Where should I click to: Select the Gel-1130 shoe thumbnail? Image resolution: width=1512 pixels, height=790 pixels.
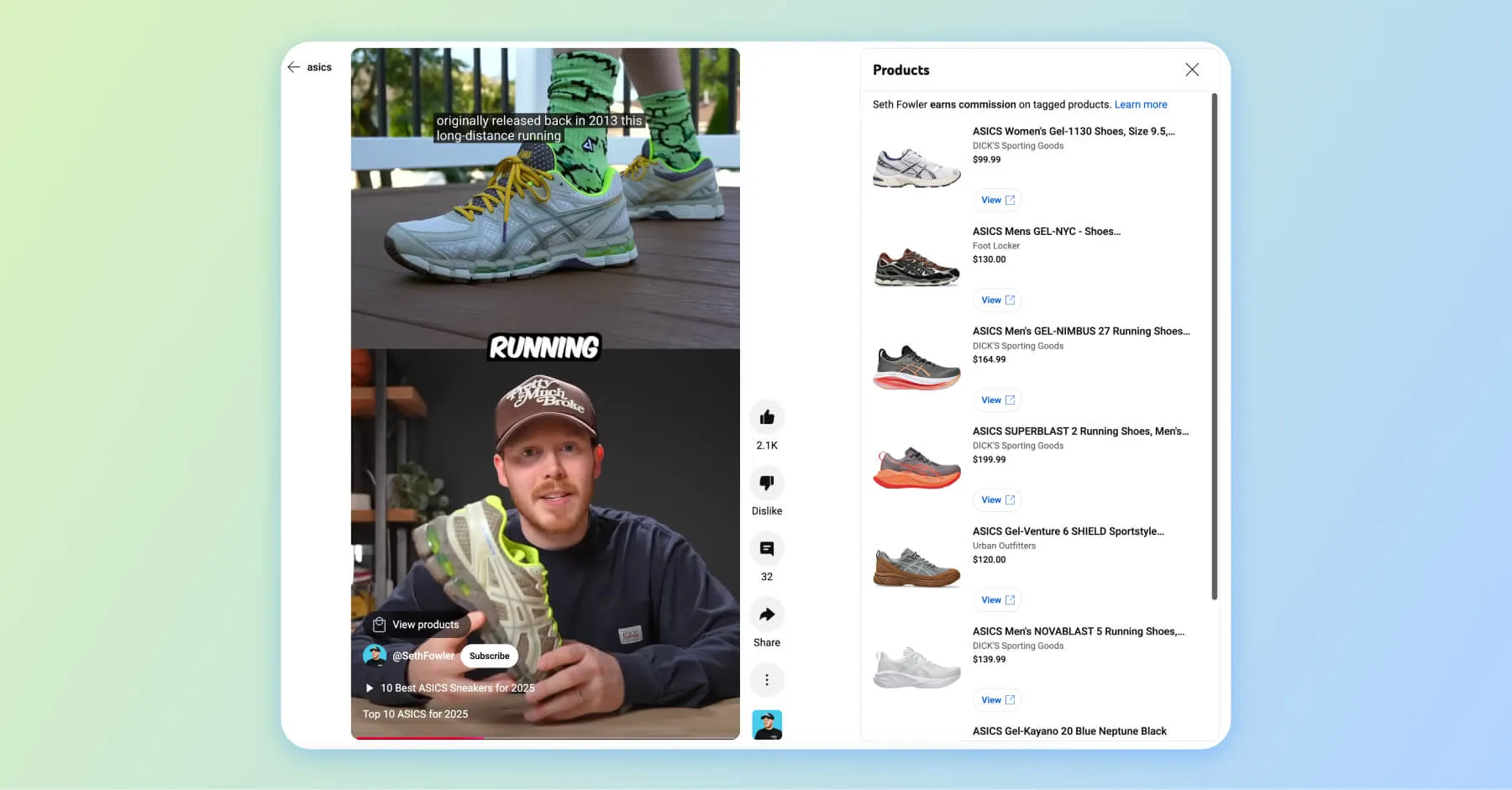pos(916,167)
